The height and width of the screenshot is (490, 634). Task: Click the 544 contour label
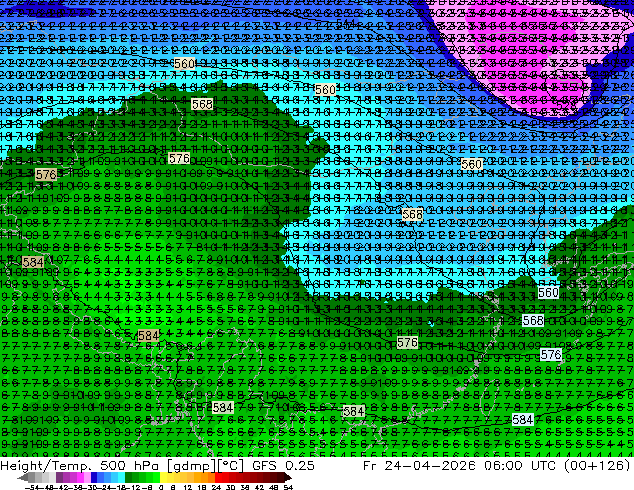(x=345, y=24)
